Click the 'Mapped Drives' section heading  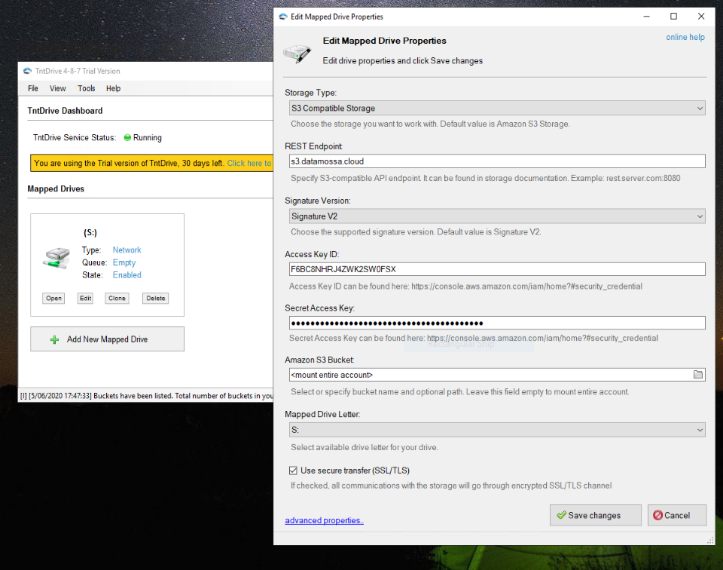(x=56, y=189)
